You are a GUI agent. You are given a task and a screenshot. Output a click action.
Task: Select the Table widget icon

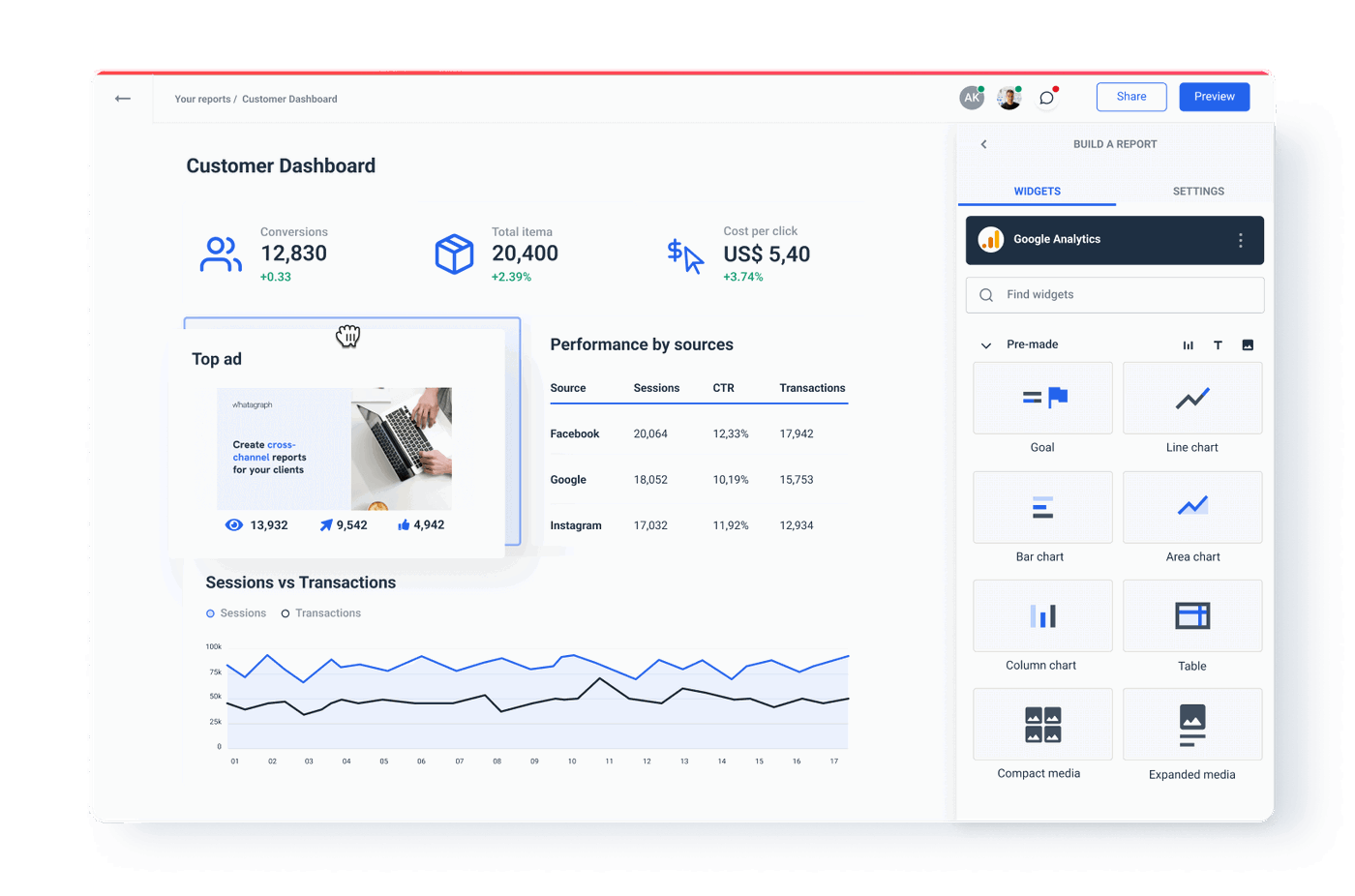(1191, 614)
